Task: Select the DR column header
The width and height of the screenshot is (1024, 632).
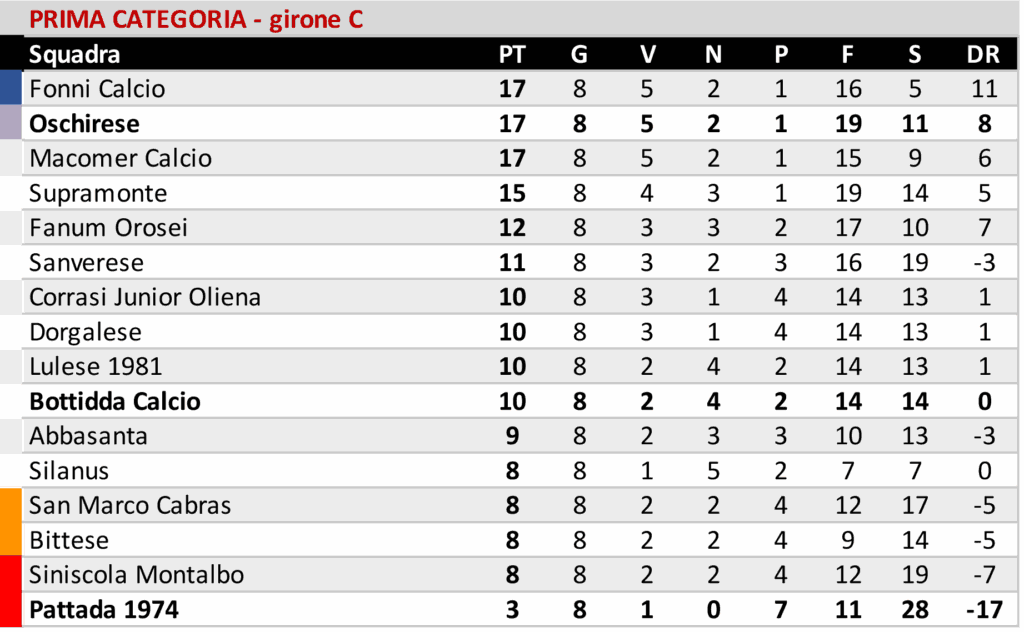Action: (x=984, y=54)
